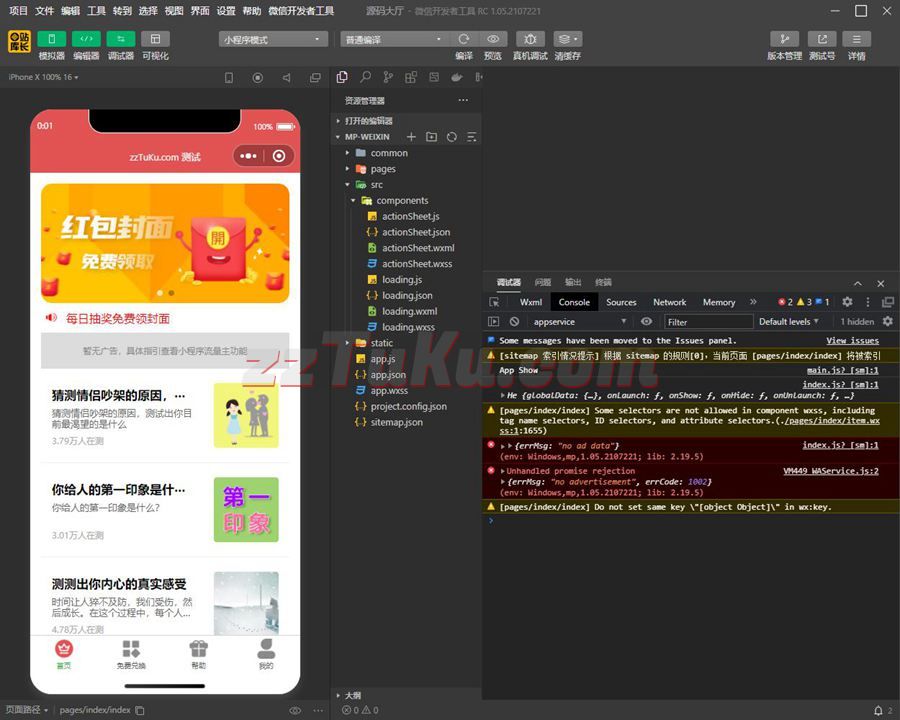
Task: Click the compile refresh icon (编译)
Action: pyautogui.click(x=464, y=39)
